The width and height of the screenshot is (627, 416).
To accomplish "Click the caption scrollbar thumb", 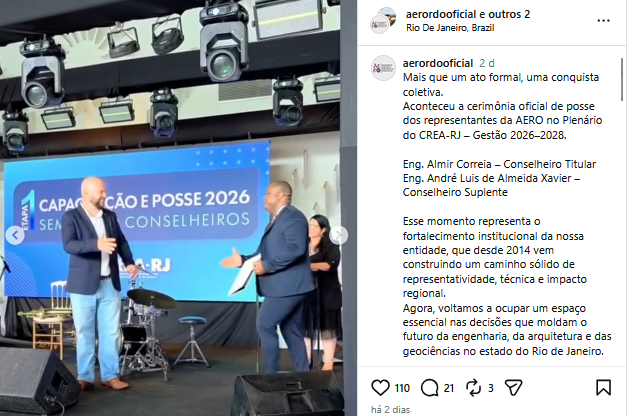I will [x=622, y=79].
